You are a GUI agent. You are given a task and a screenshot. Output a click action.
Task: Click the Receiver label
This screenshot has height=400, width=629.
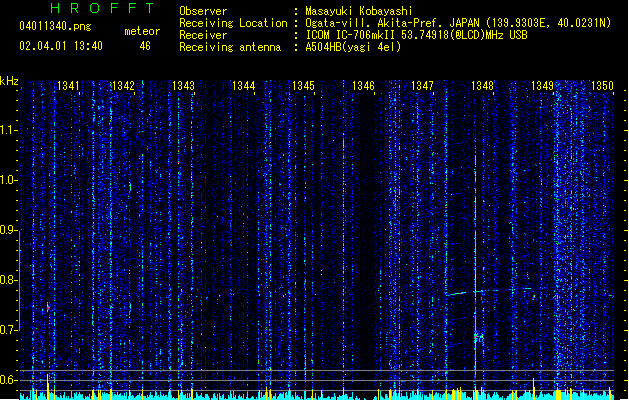pos(203,35)
